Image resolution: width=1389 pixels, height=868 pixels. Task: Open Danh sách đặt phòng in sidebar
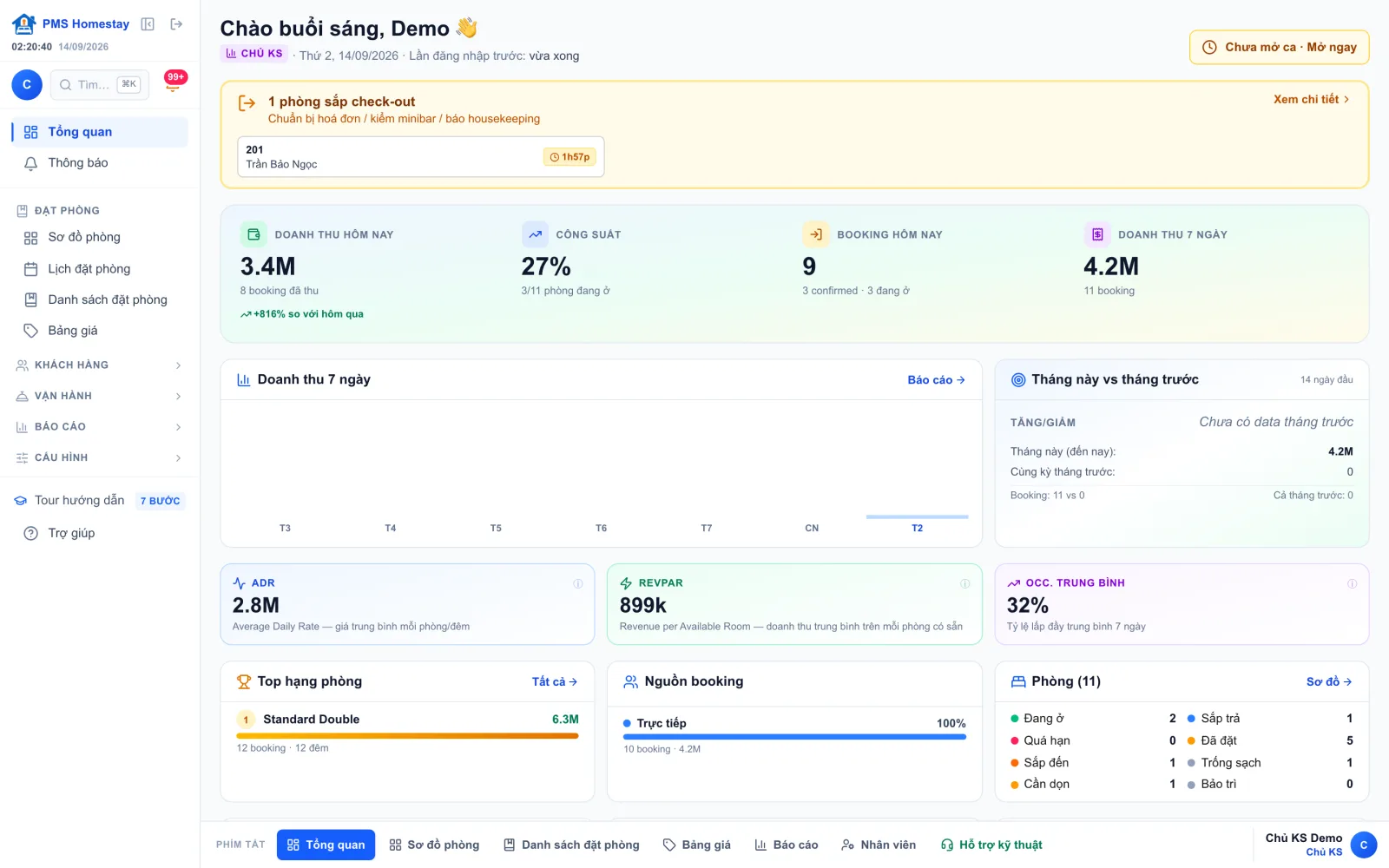[x=100, y=299]
